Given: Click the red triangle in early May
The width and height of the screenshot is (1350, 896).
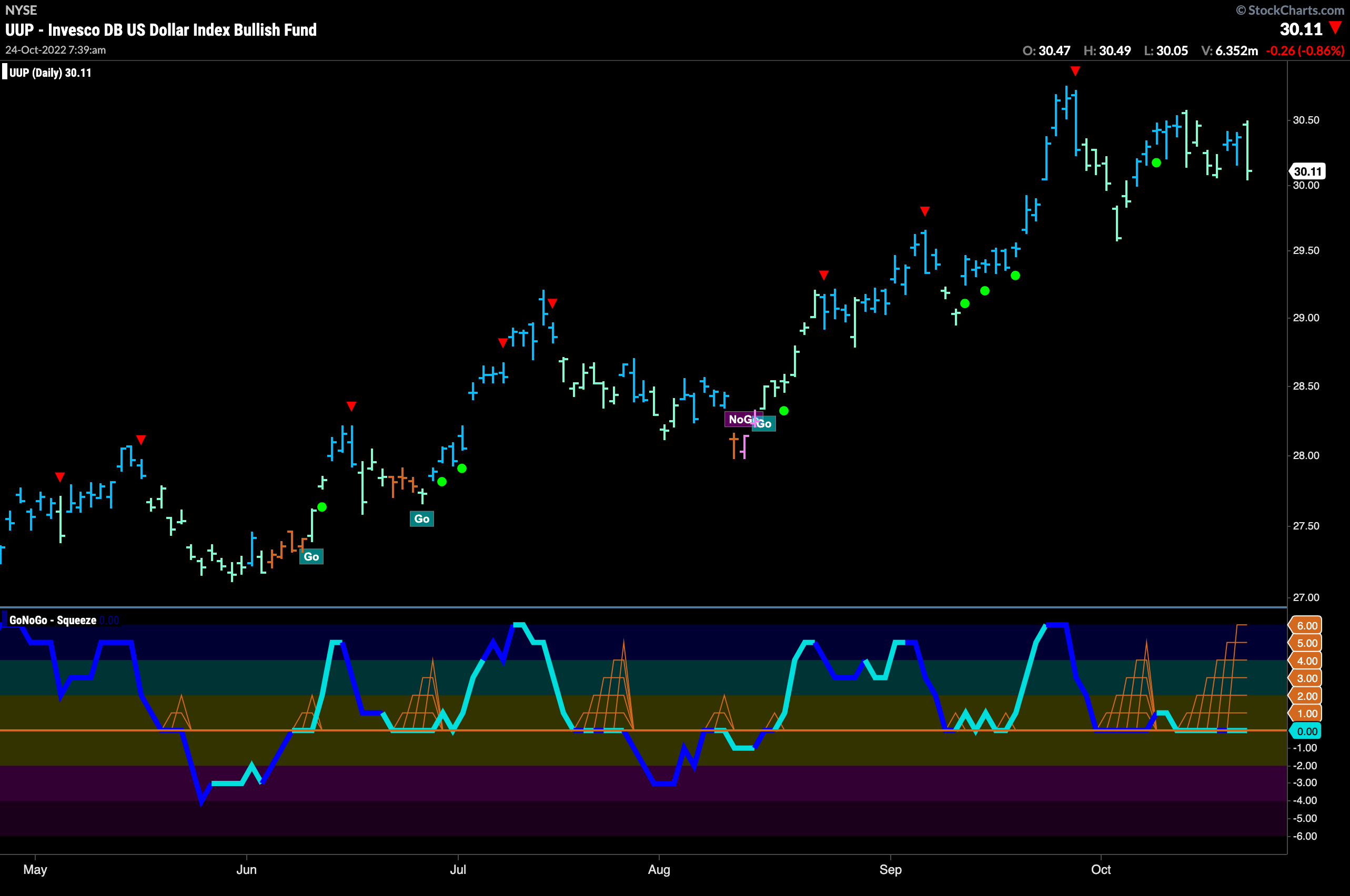Looking at the screenshot, I should click(x=60, y=477).
